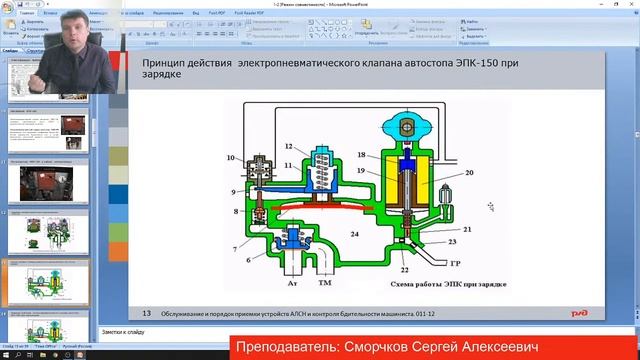Select slide 11 thumbnail with dark photo
Viewport: 640px width, 360px height.
click(48, 182)
